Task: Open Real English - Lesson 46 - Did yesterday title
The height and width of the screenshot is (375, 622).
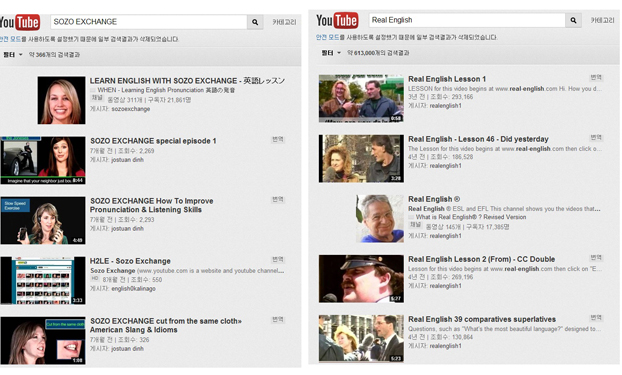Action: pyautogui.click(x=478, y=139)
